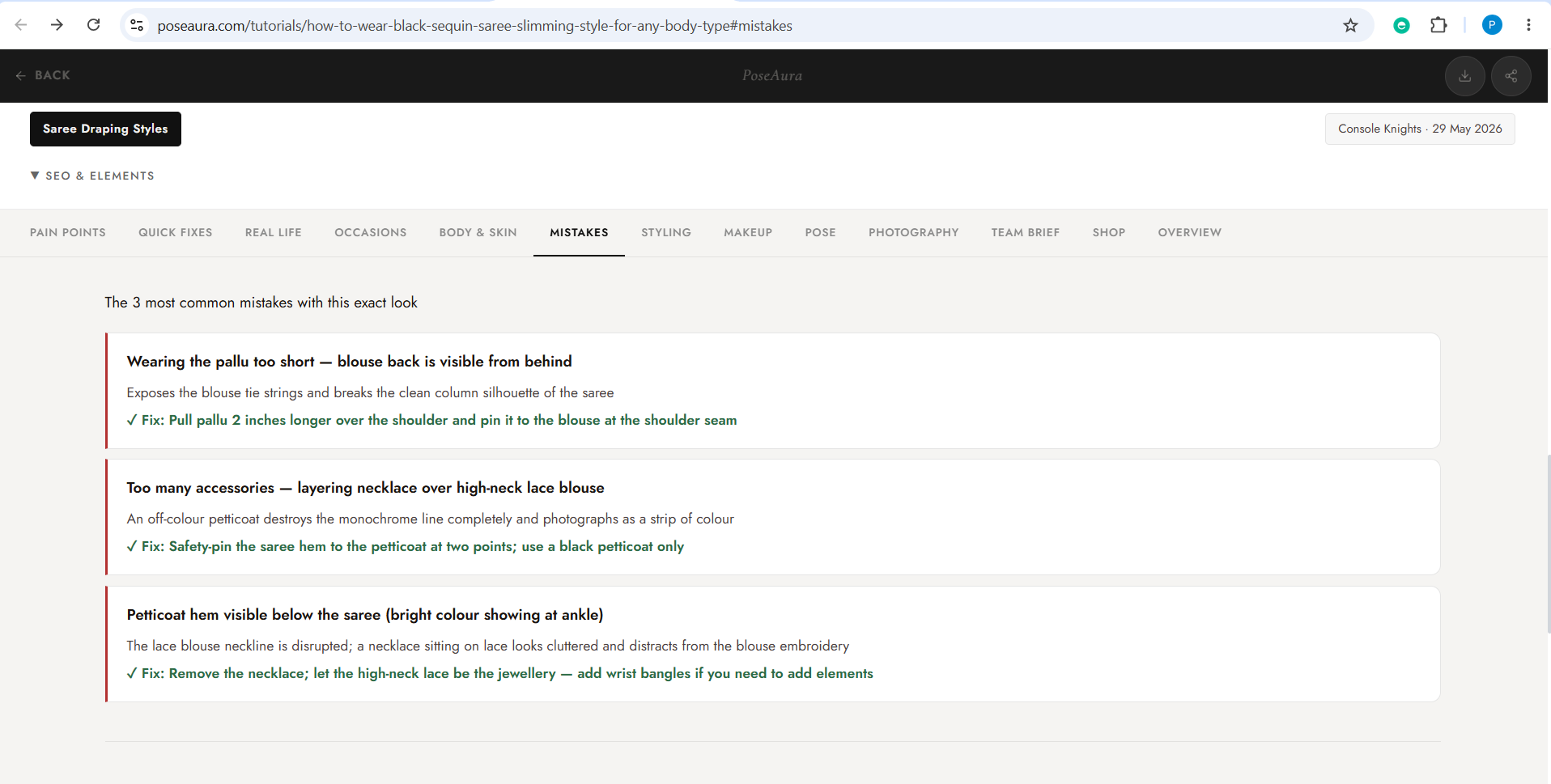Click the page vertical scrollbar
This screenshot has height=784, width=1551.
tap(1548, 542)
